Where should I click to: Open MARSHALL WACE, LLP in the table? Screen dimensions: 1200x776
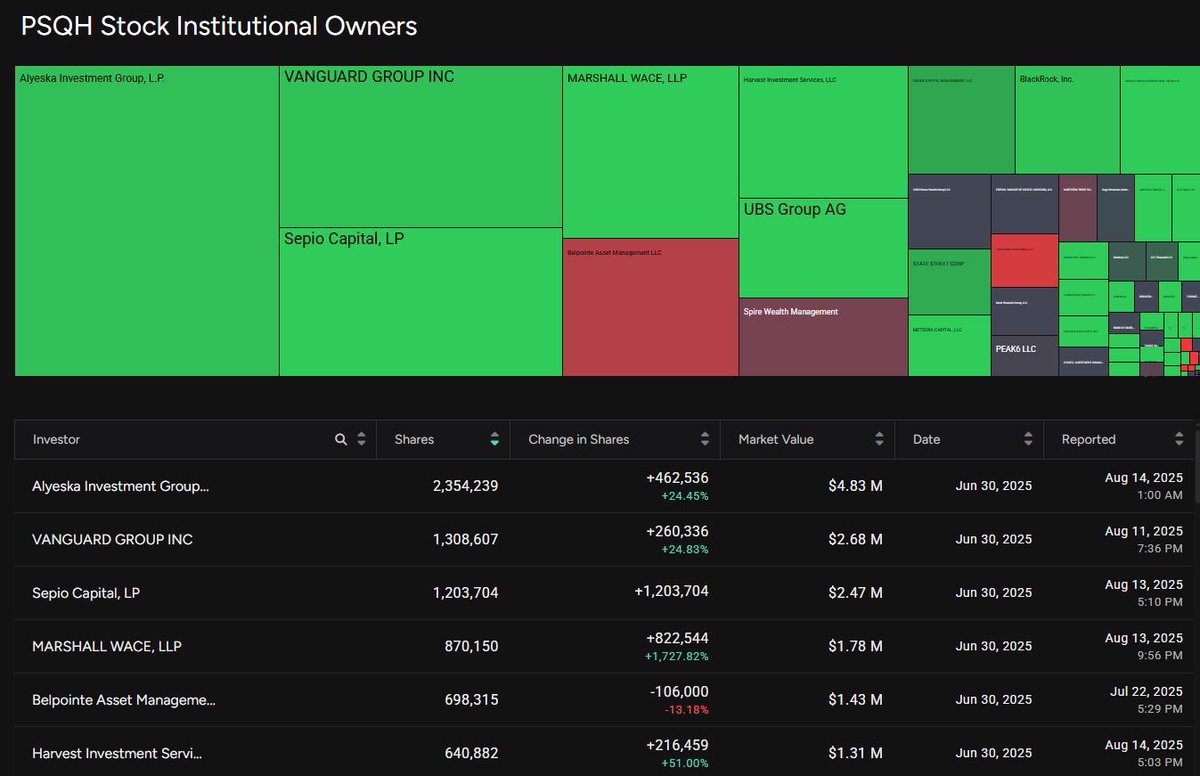(x=107, y=646)
